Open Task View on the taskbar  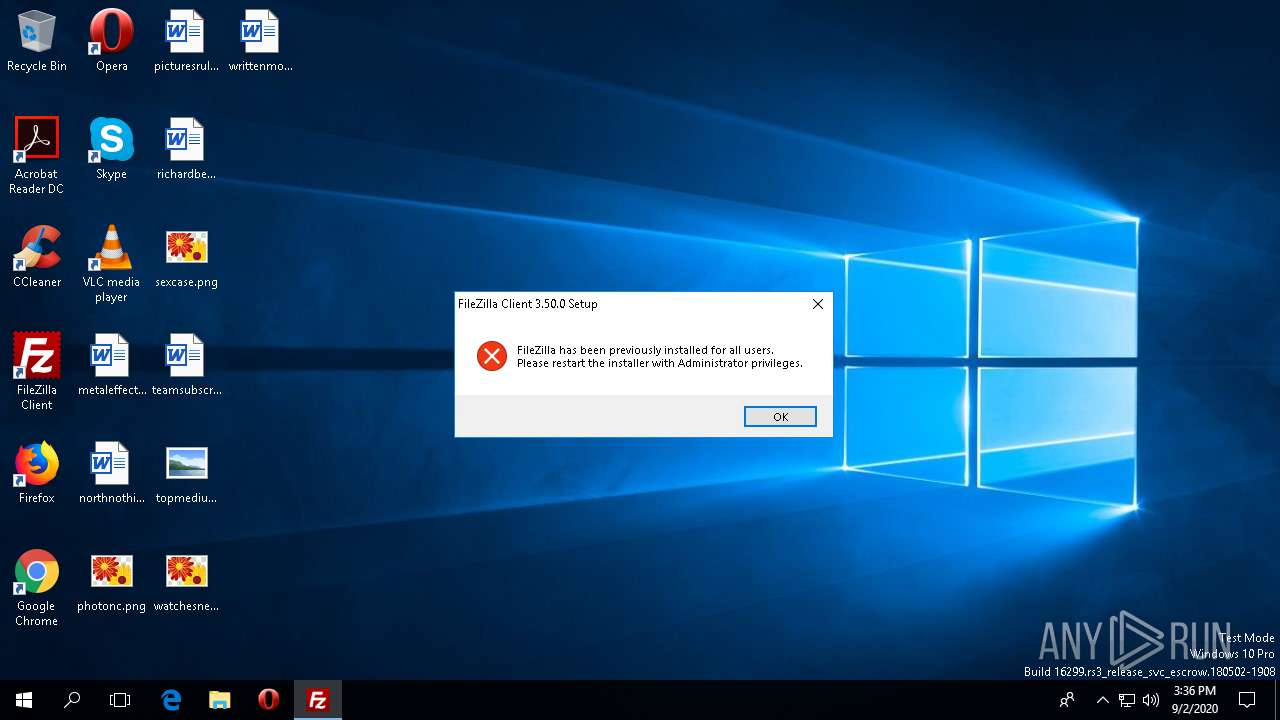click(x=120, y=700)
